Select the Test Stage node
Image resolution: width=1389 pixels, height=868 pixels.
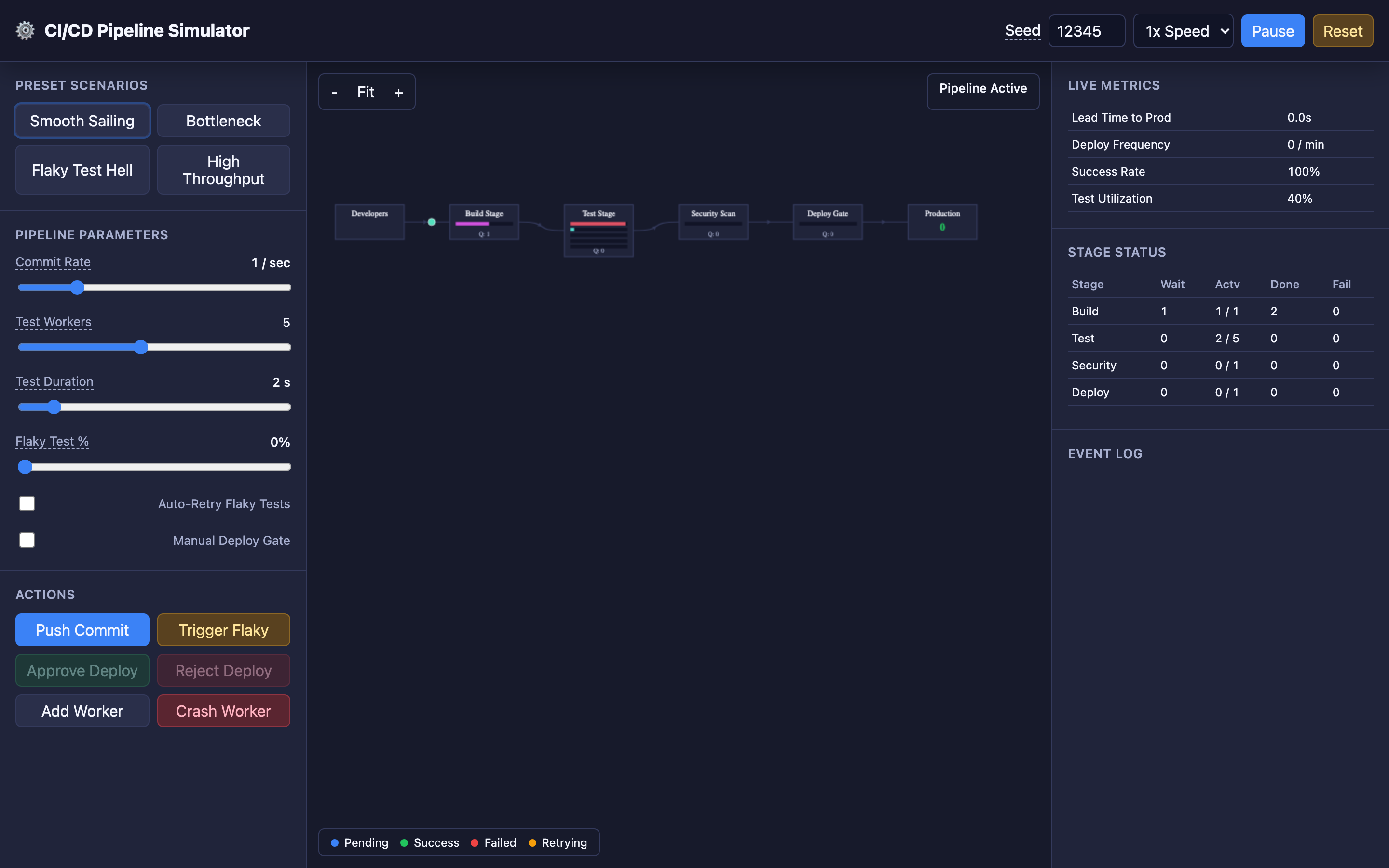click(599, 230)
